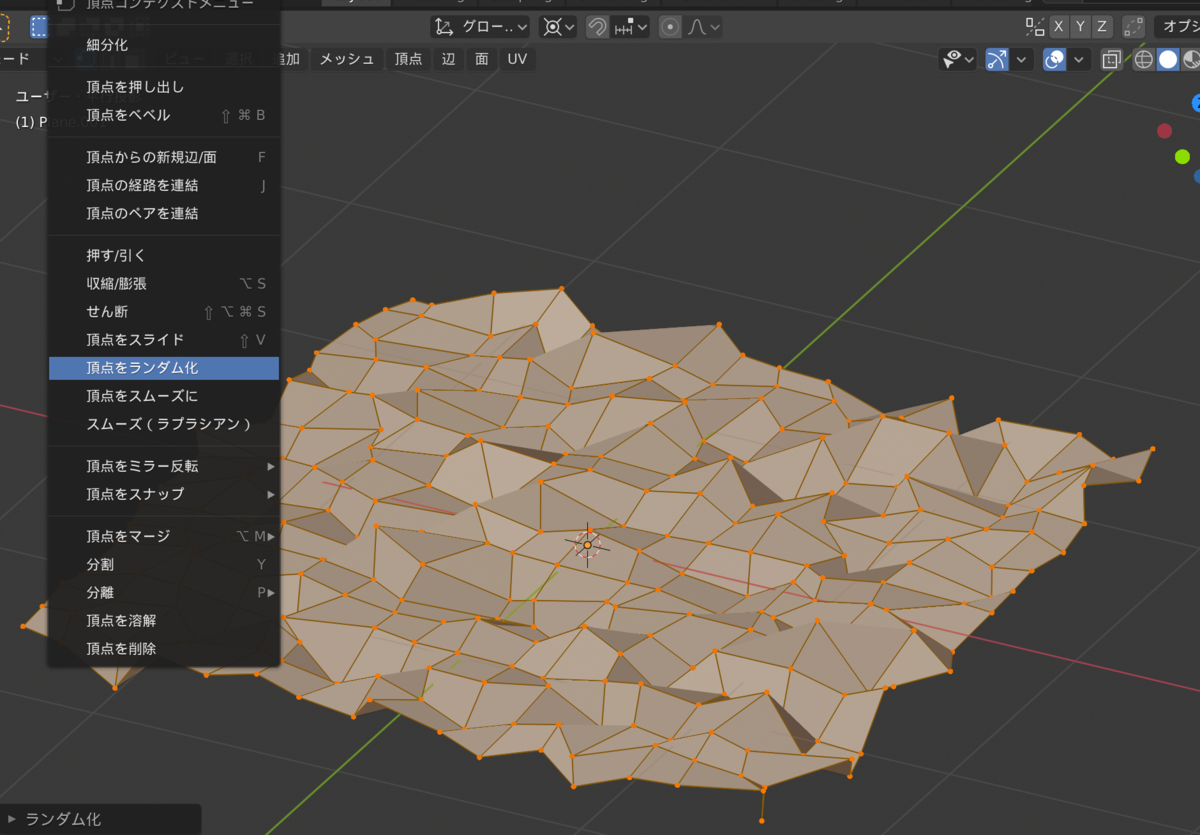Expand 頂点をスナップ submenu
Screen dimensions: 1200x835
point(164,494)
